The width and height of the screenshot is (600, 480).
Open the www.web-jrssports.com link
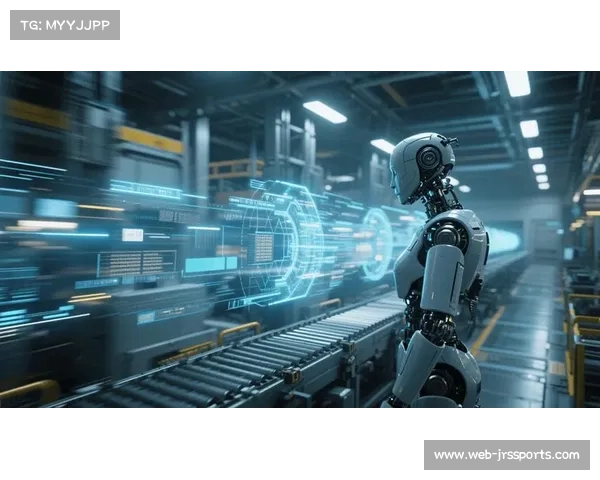coord(507,455)
